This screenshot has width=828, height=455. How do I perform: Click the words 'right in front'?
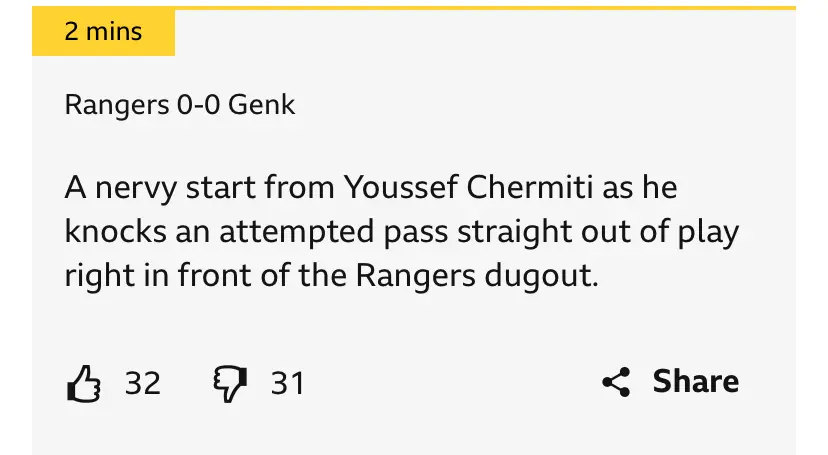click(x=153, y=275)
